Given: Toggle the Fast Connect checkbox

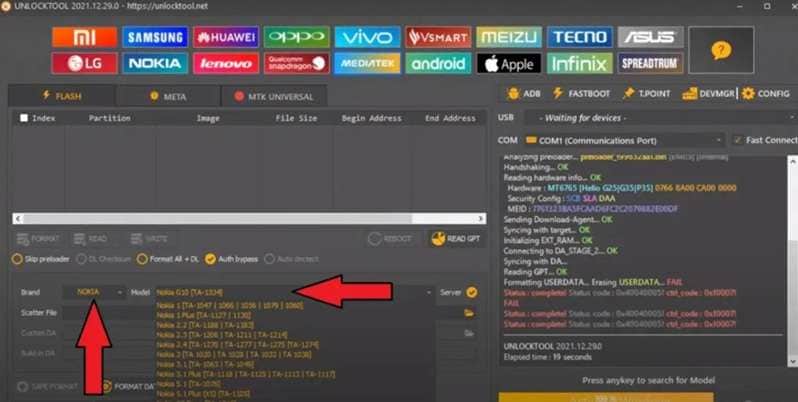Looking at the screenshot, I should pos(737,140).
